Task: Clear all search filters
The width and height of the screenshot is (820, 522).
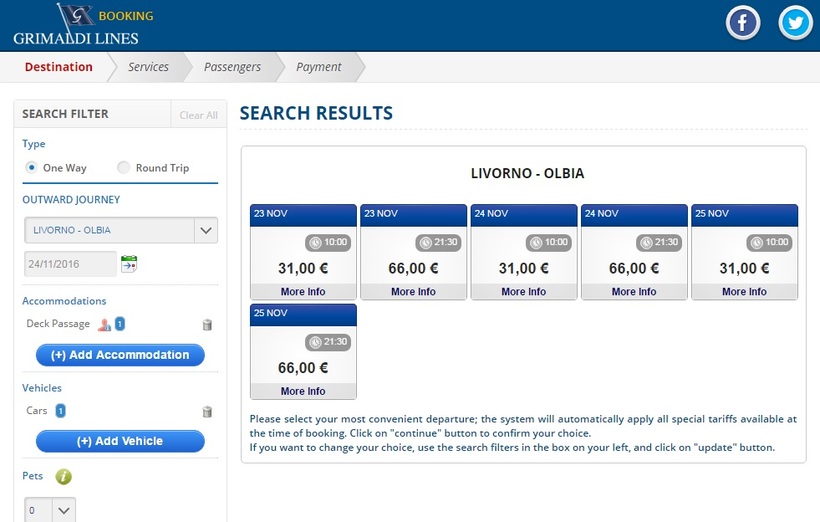Action: (198, 115)
